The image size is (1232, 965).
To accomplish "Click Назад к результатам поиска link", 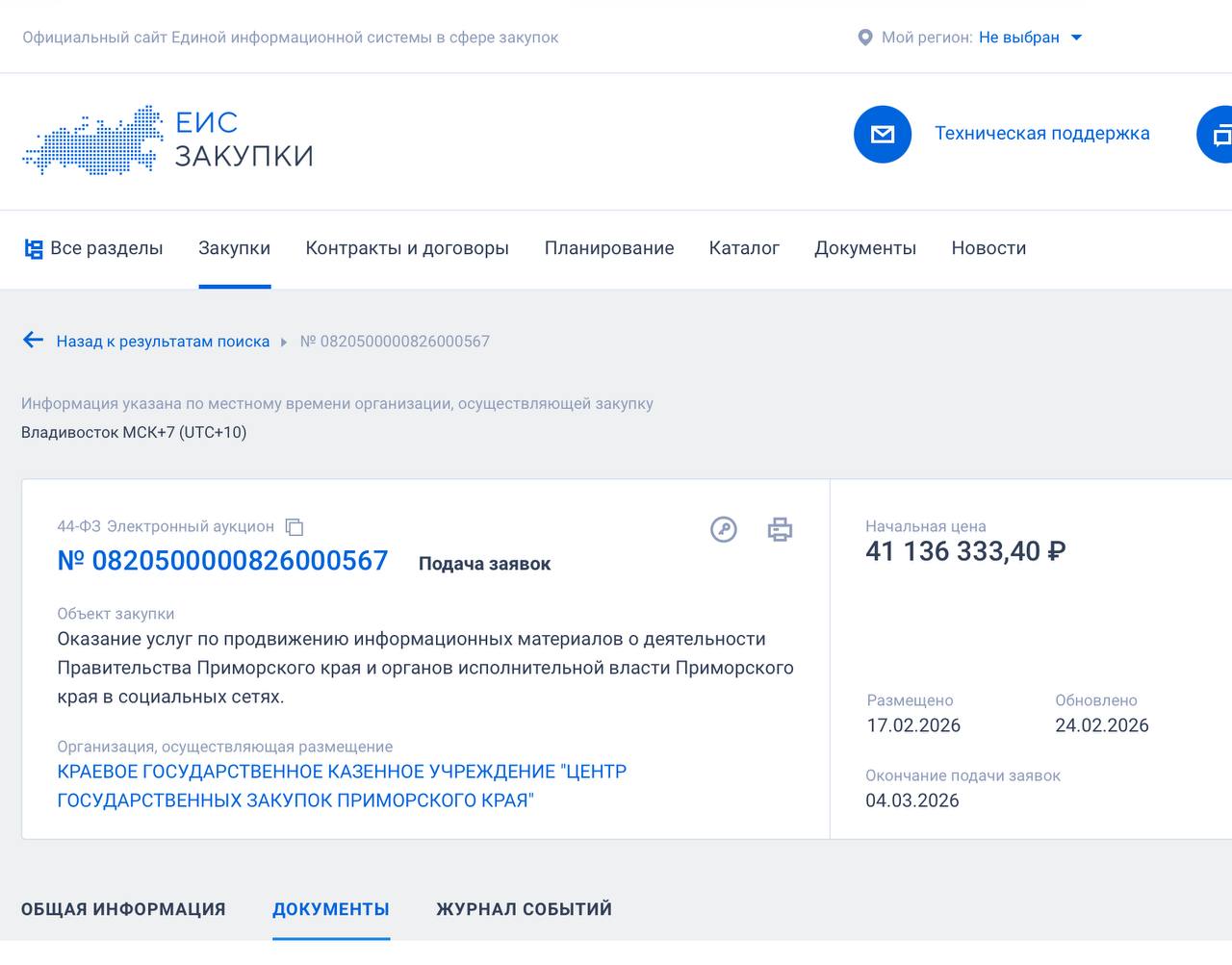I will click(163, 342).
